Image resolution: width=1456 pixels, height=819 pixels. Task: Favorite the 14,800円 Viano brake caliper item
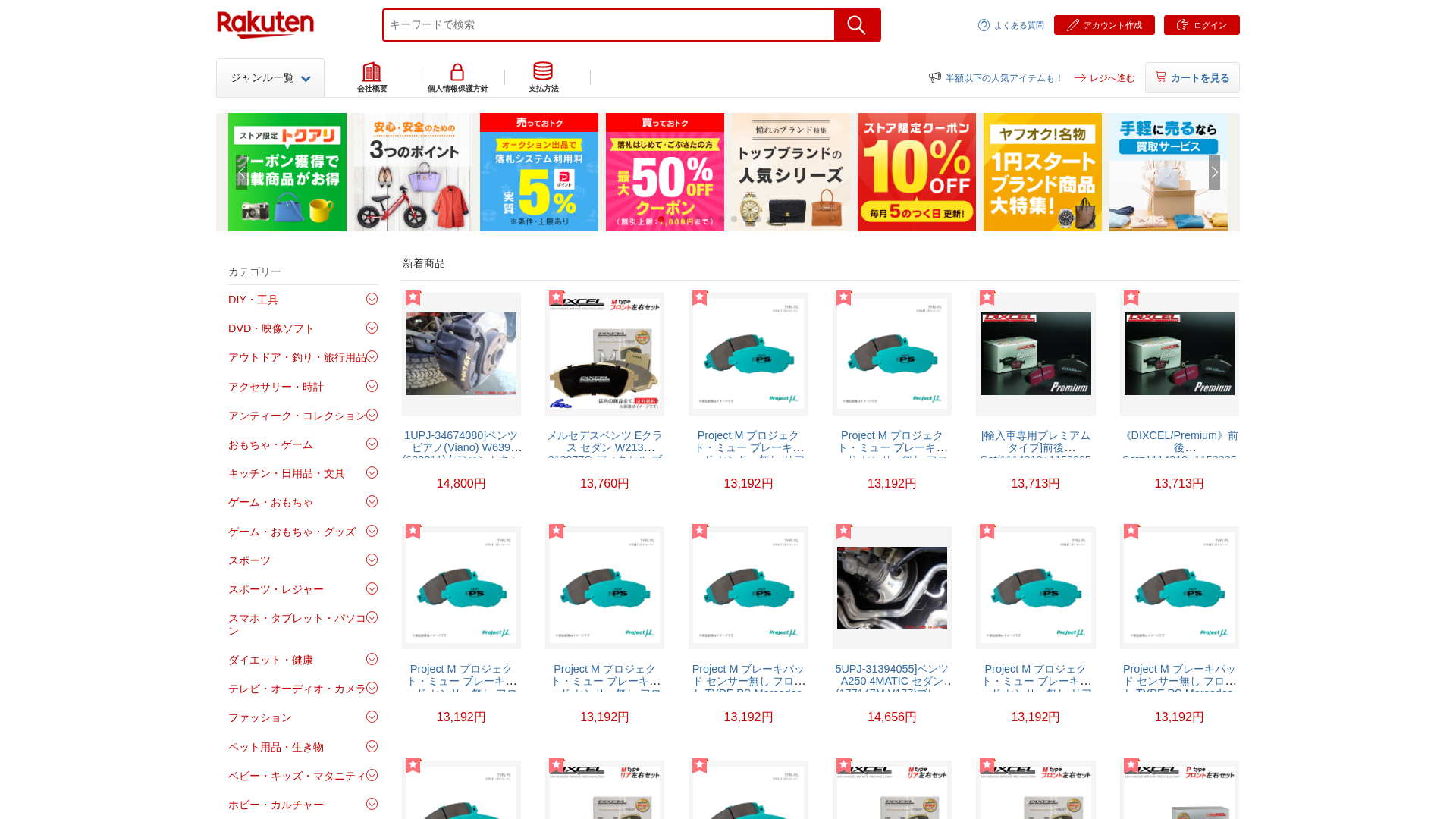(x=413, y=297)
